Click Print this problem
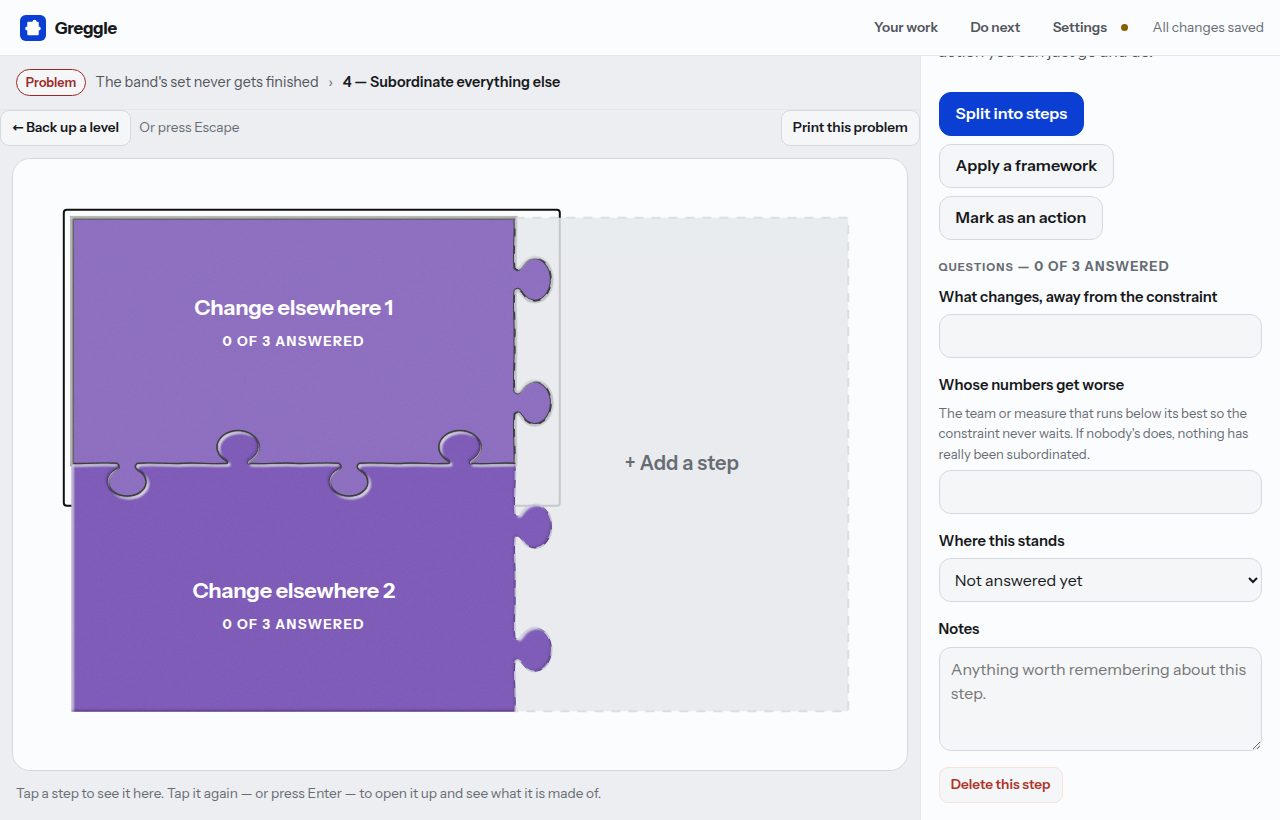The image size is (1280, 820). pos(850,127)
